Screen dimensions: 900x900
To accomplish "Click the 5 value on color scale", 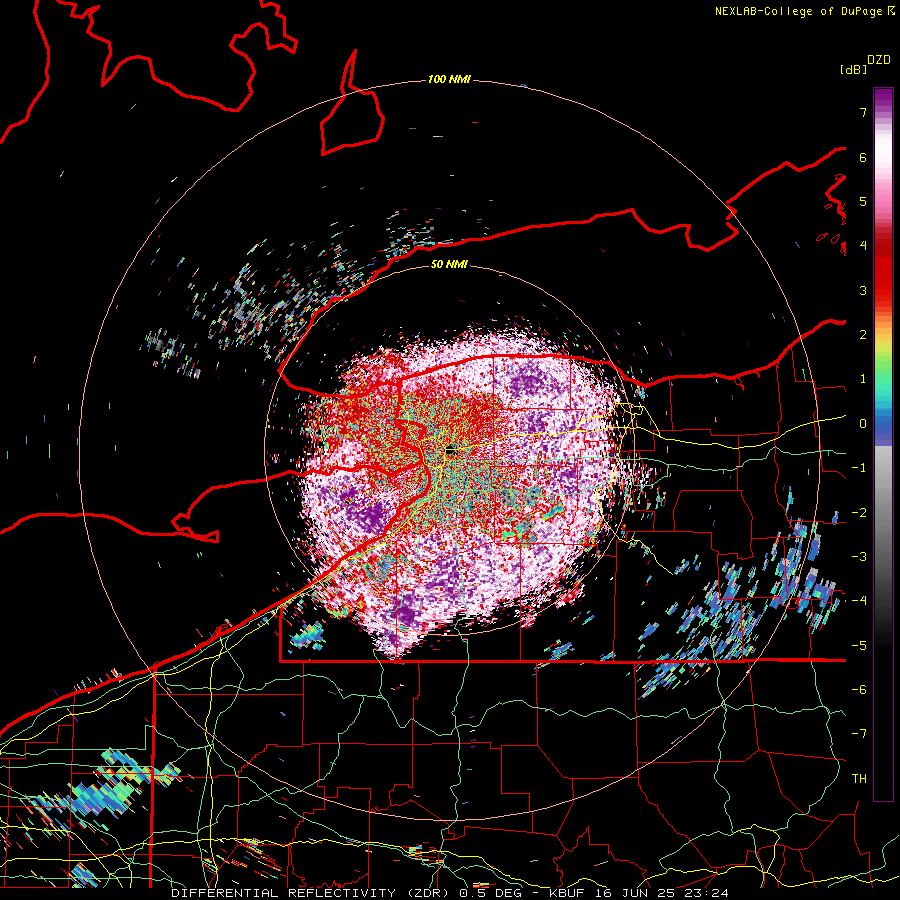I will (863, 201).
